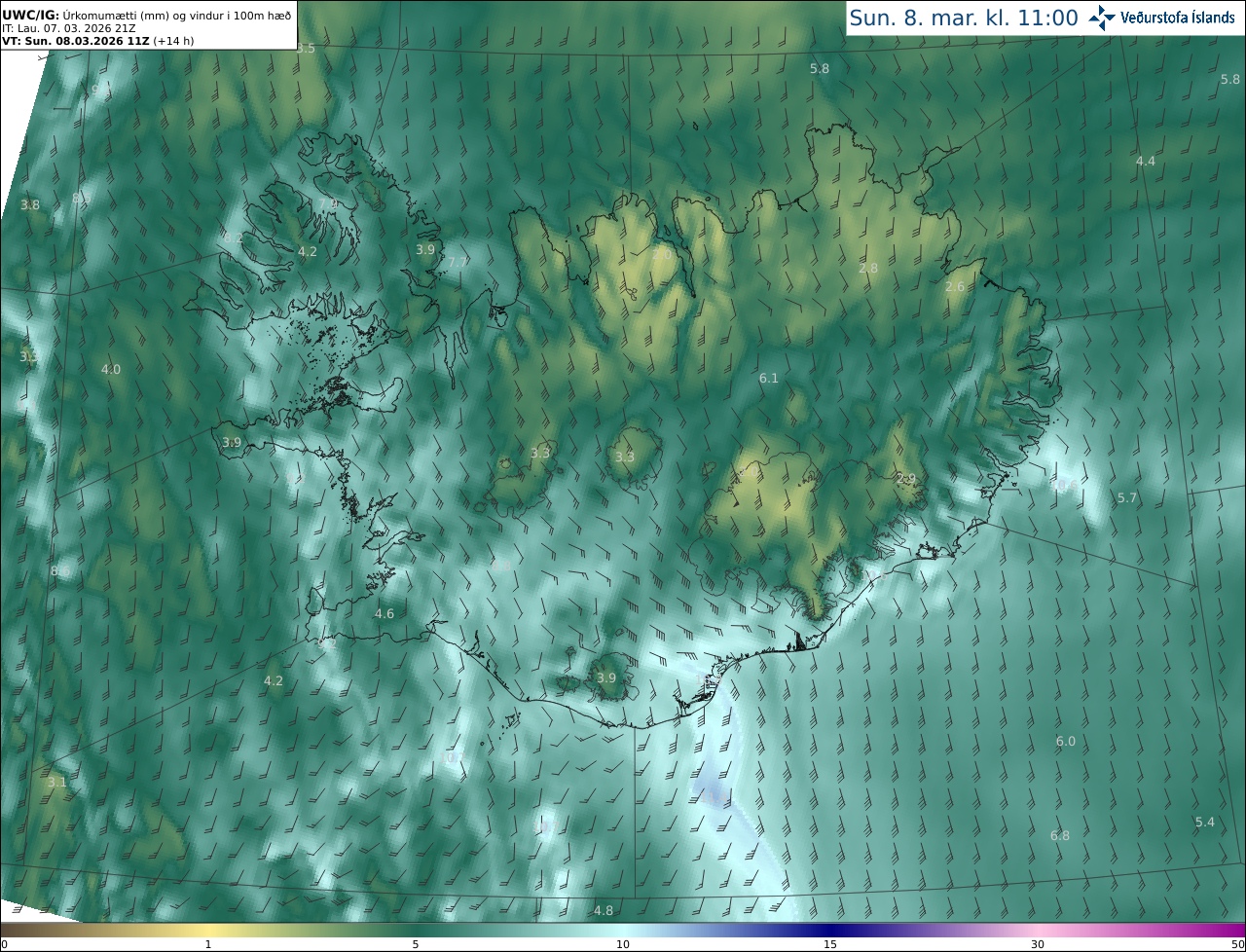Click the '0' tick label on the color scale
This screenshot has width=1246, height=952.
[x=4, y=944]
